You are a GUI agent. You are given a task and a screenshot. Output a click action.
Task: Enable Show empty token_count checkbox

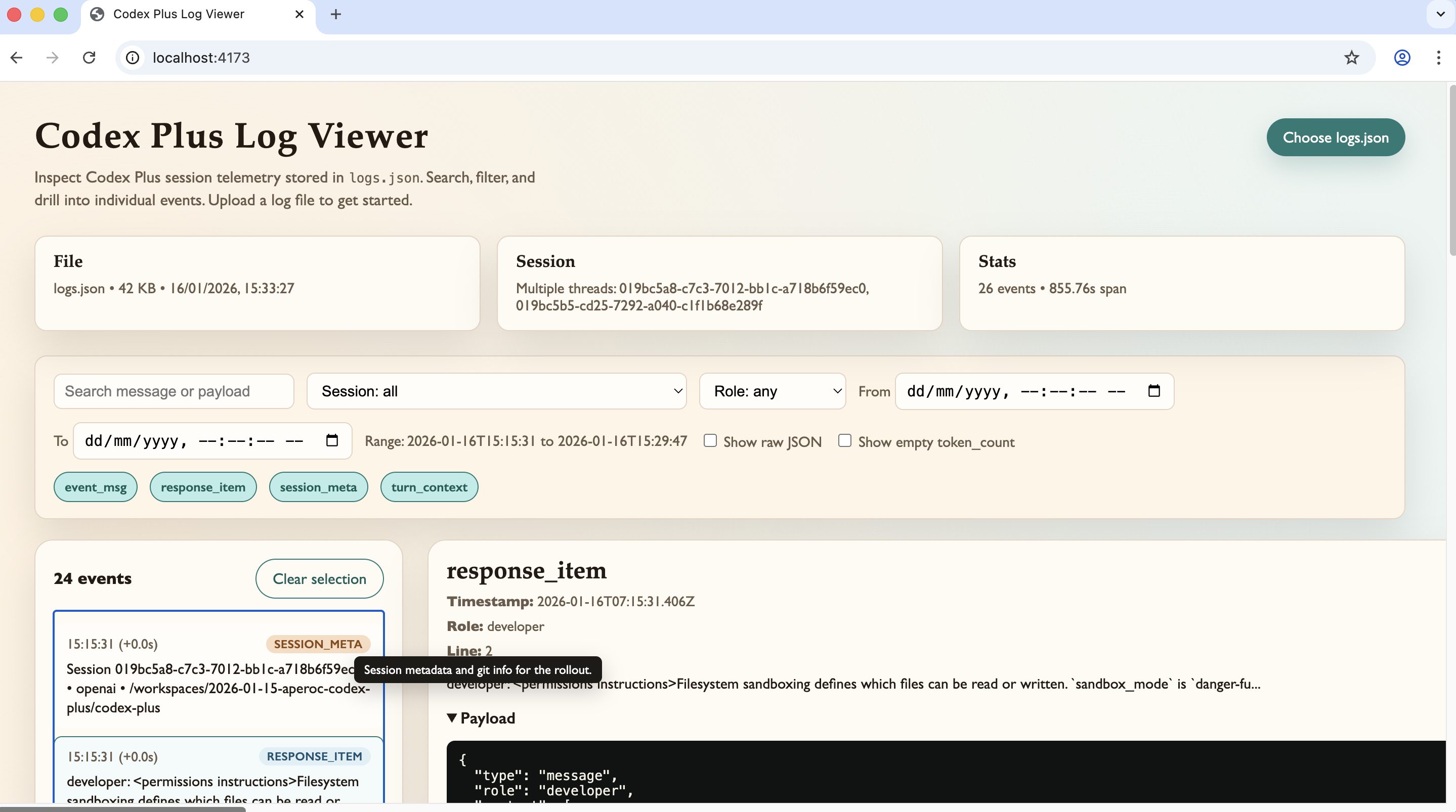pyautogui.click(x=844, y=441)
